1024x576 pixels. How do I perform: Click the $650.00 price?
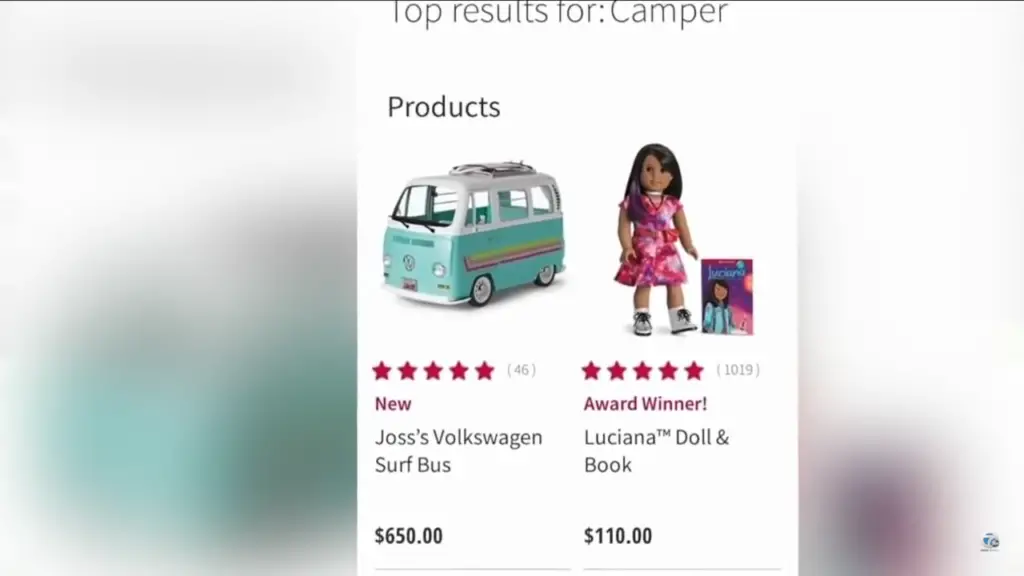pos(409,536)
